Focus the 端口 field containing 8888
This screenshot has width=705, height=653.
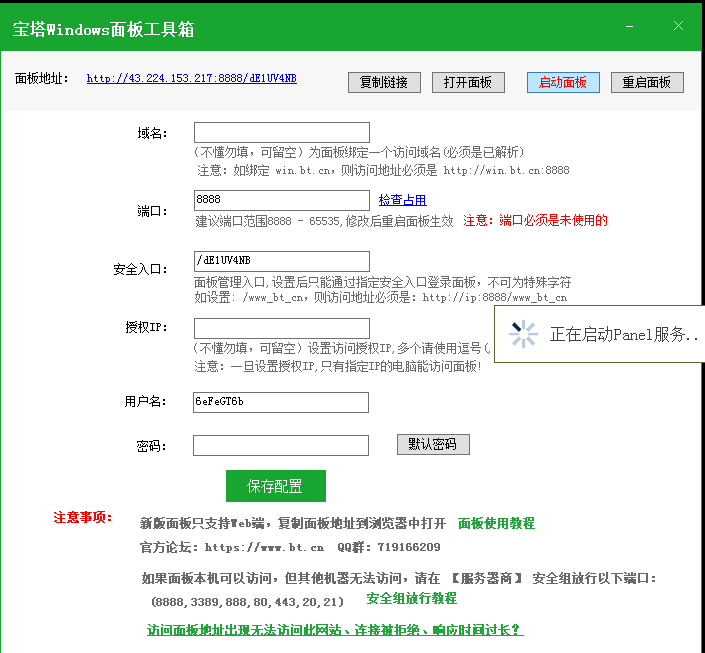click(282, 200)
